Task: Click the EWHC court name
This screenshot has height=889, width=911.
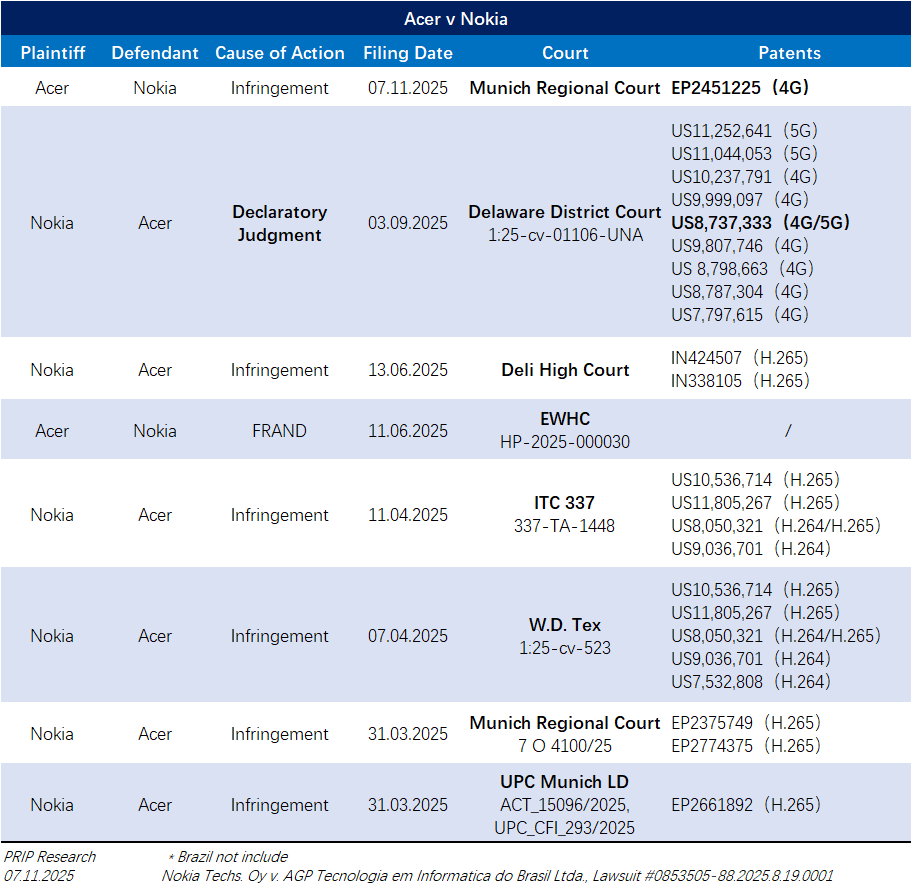Action: (565, 419)
